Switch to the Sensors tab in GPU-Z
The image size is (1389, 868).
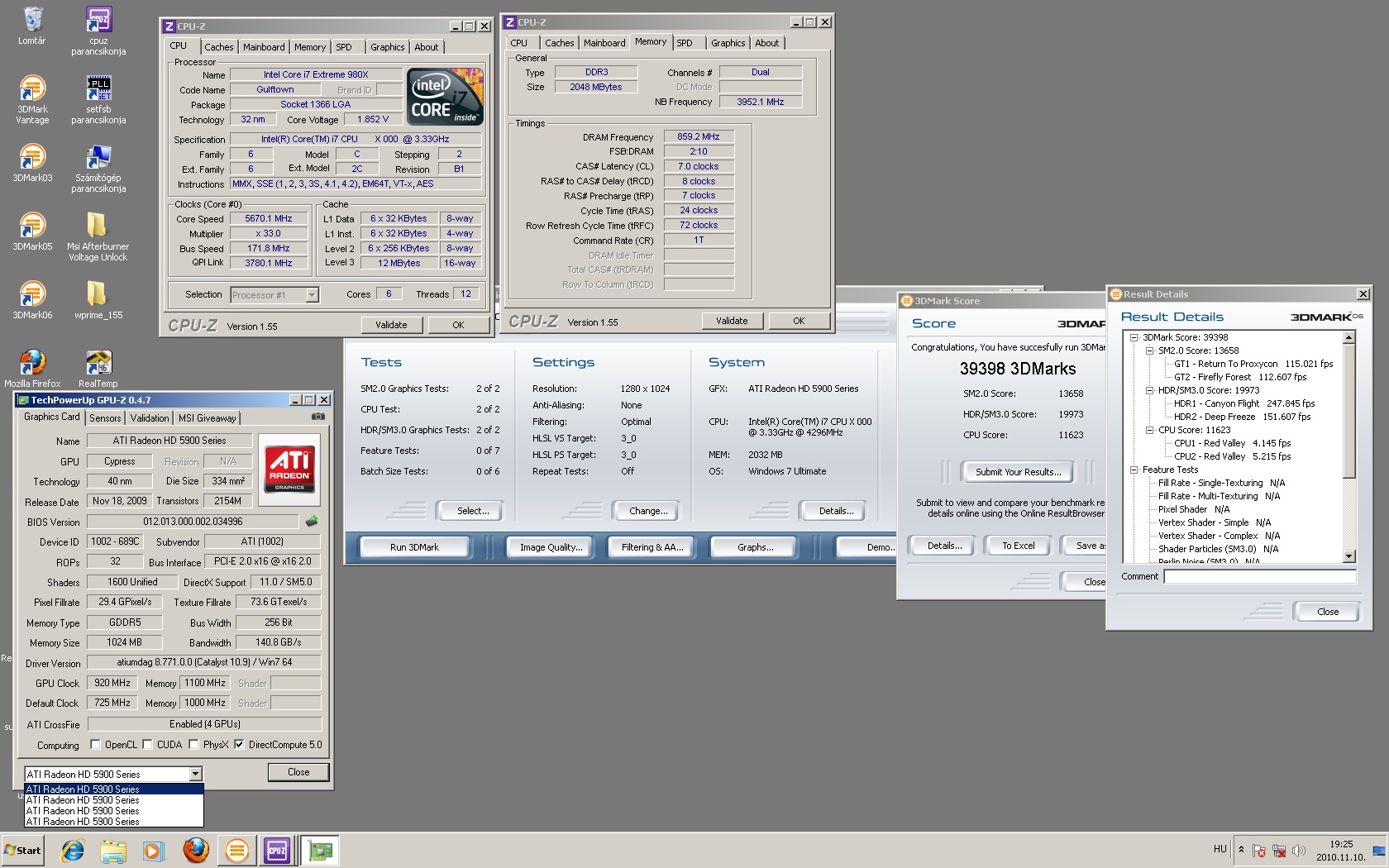pos(105,418)
